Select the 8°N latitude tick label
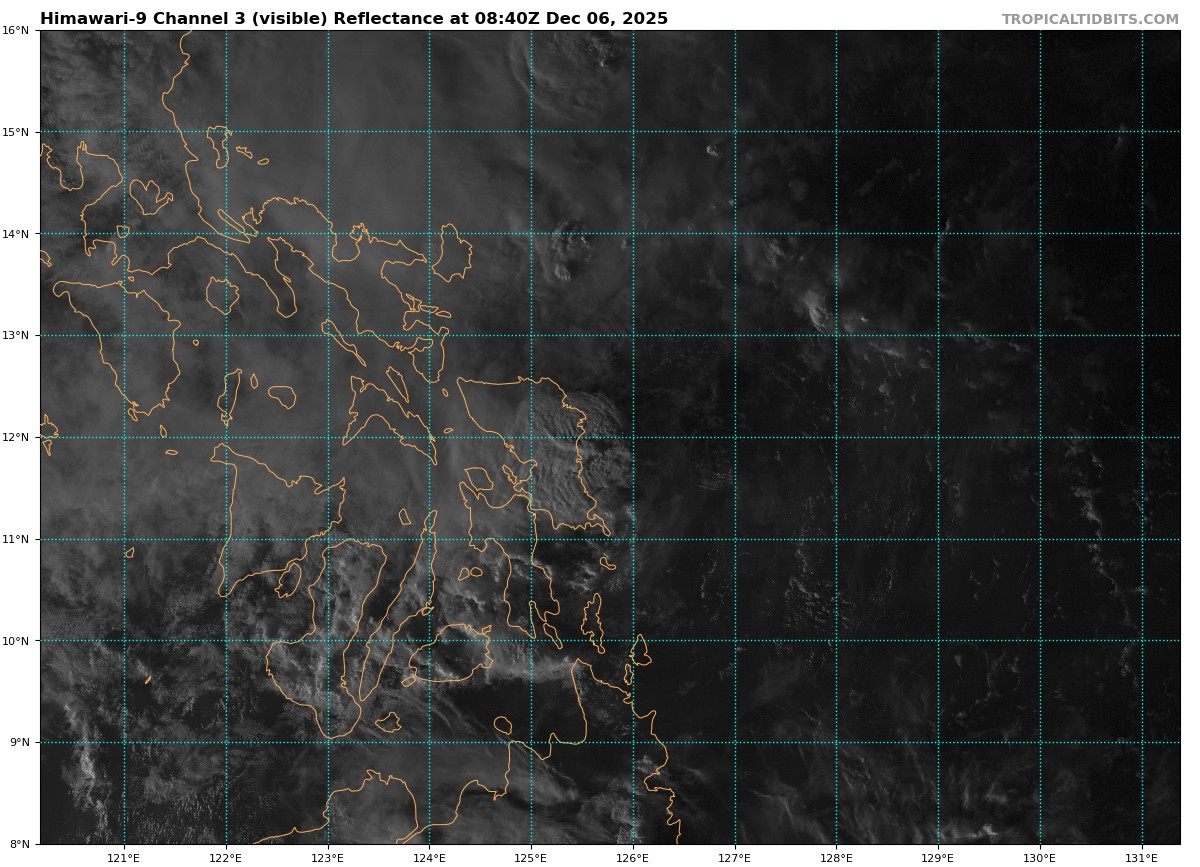Image resolution: width=1200 pixels, height=867 pixels. pos(15,844)
